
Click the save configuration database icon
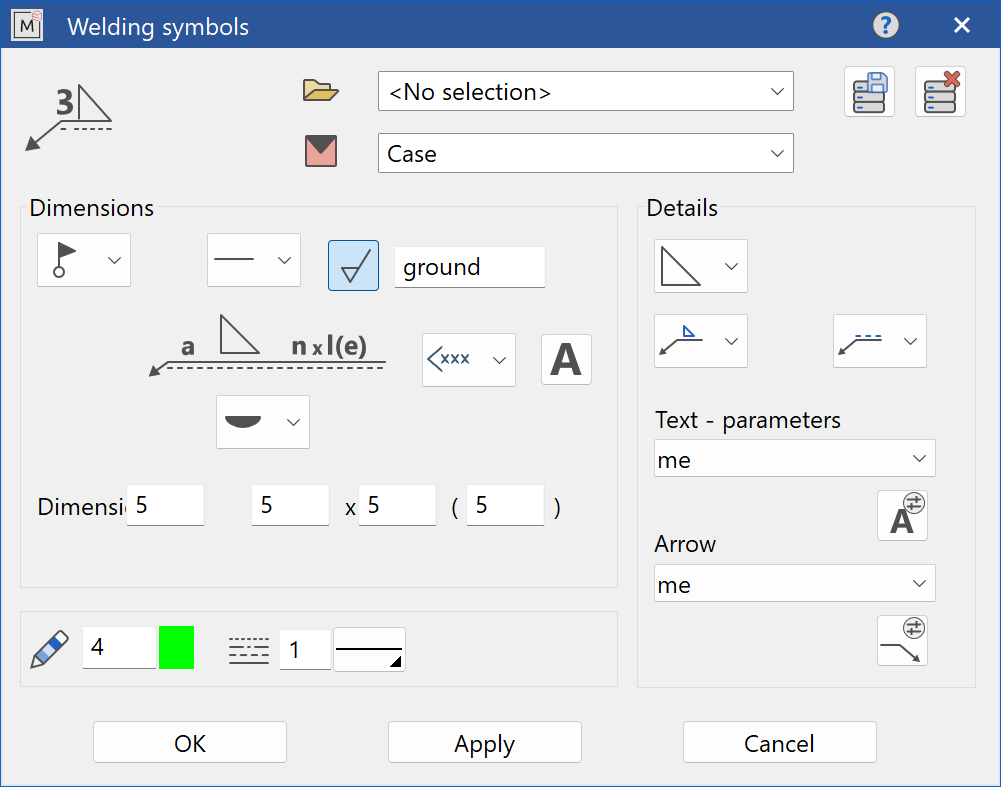pyautogui.click(x=869, y=91)
